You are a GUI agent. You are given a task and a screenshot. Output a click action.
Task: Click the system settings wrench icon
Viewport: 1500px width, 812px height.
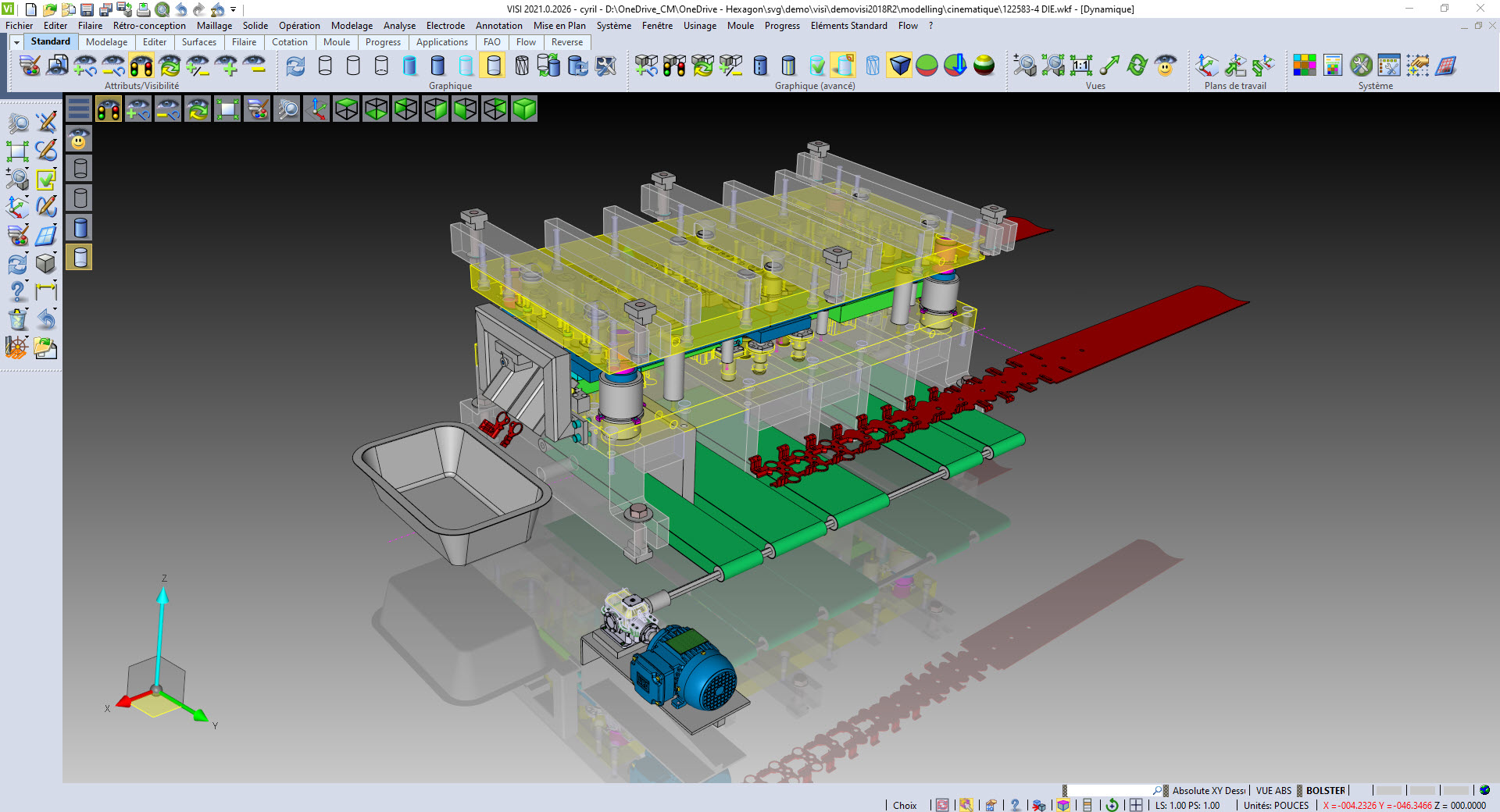point(1360,66)
